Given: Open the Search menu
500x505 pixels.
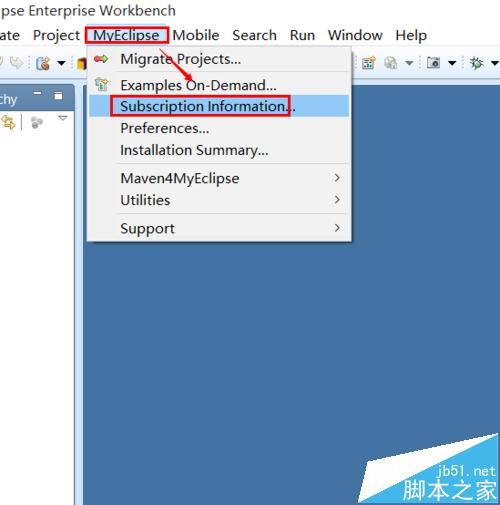Looking at the screenshot, I should [x=254, y=35].
